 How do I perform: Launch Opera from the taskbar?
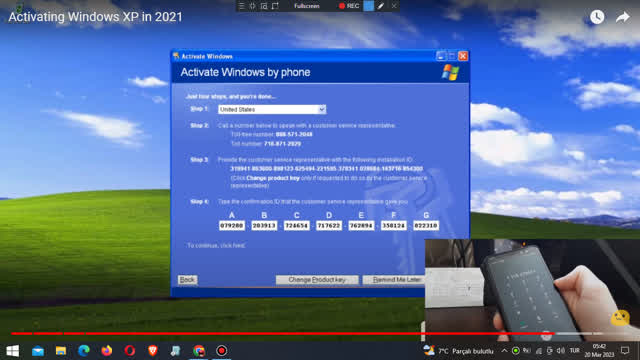pos(130,351)
